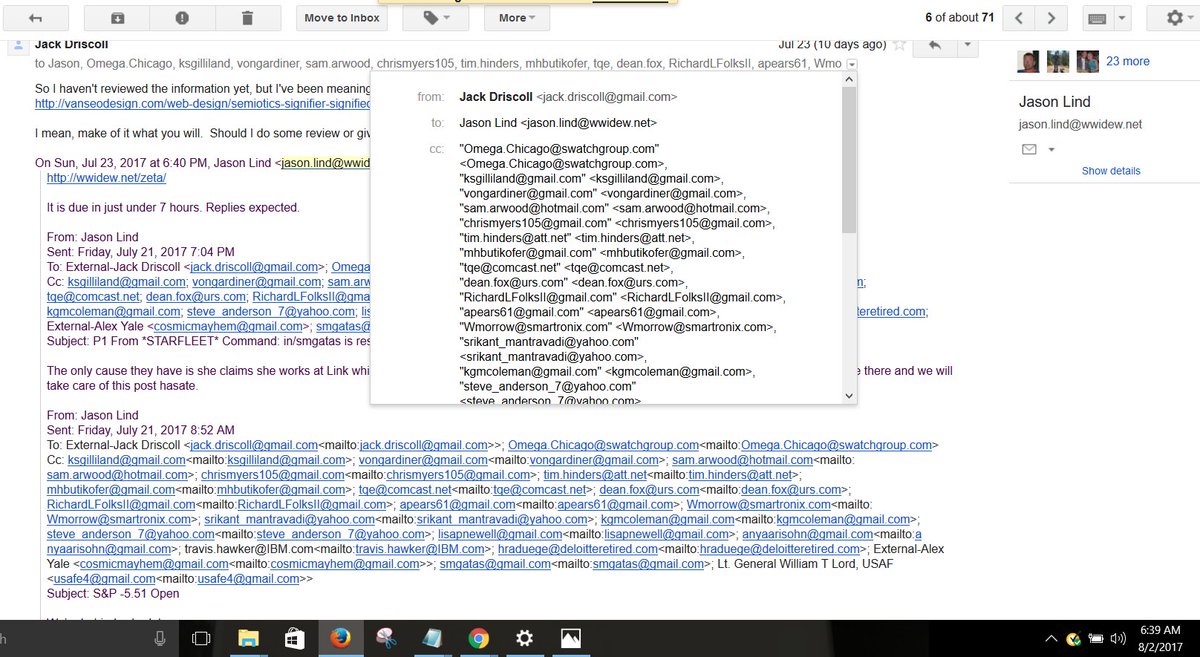
Task: Archive this conversation
Action: coord(118,18)
